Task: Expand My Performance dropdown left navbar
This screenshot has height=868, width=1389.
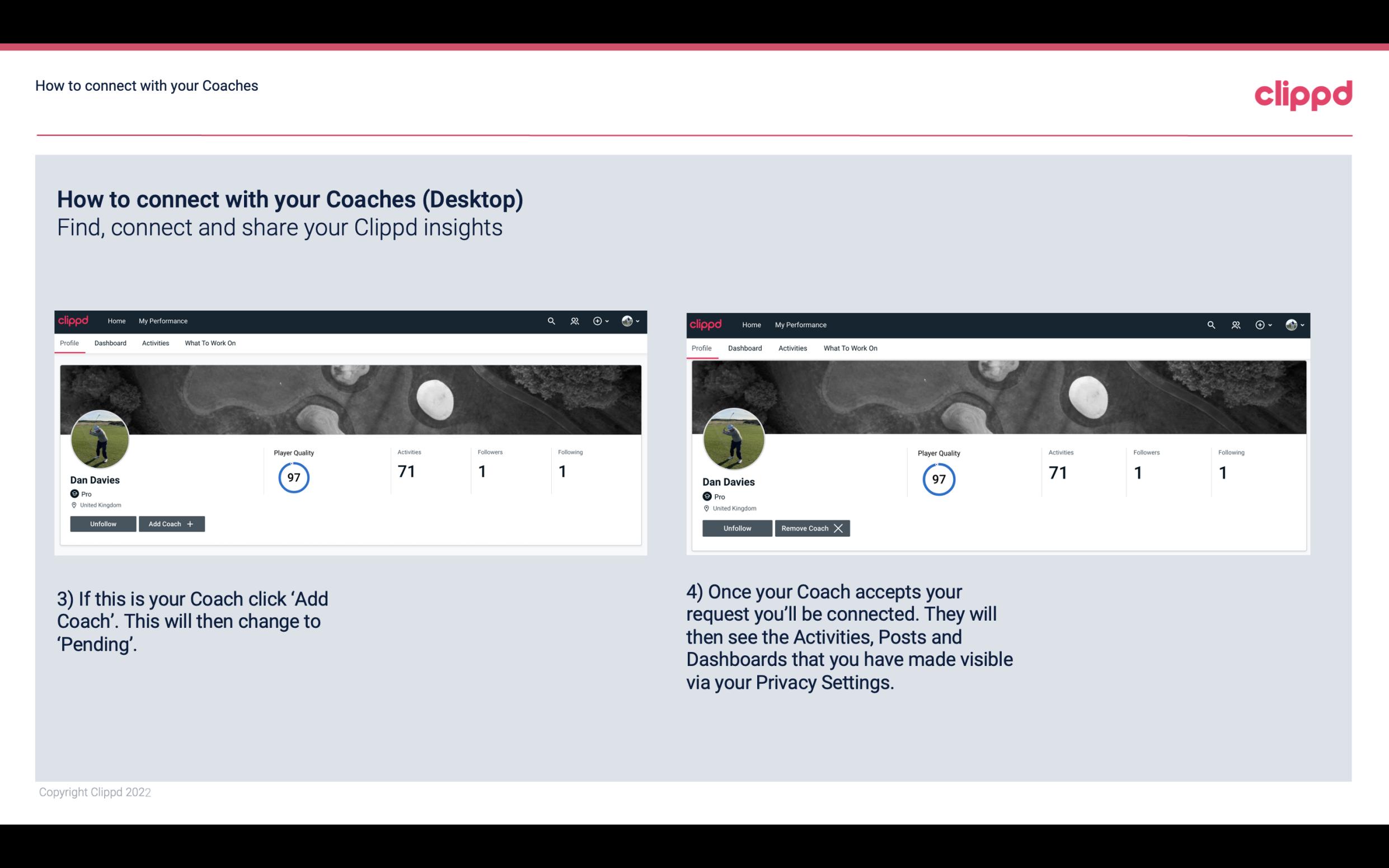Action: 162,320
